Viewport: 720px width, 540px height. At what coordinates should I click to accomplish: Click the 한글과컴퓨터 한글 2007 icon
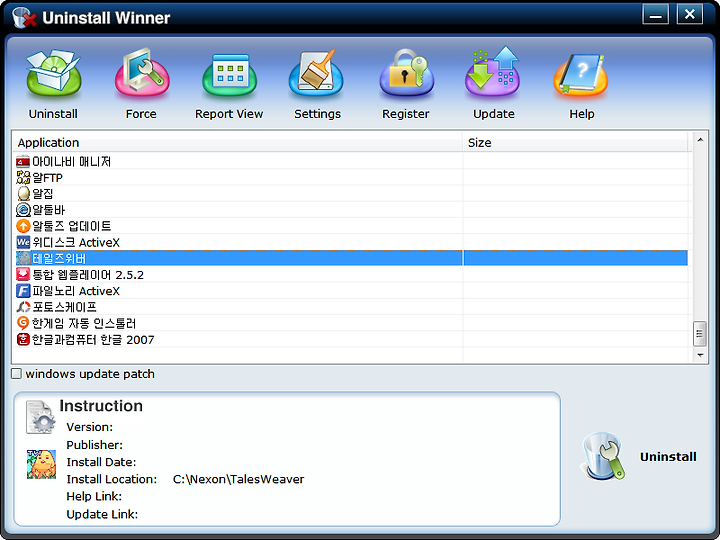click(23, 339)
